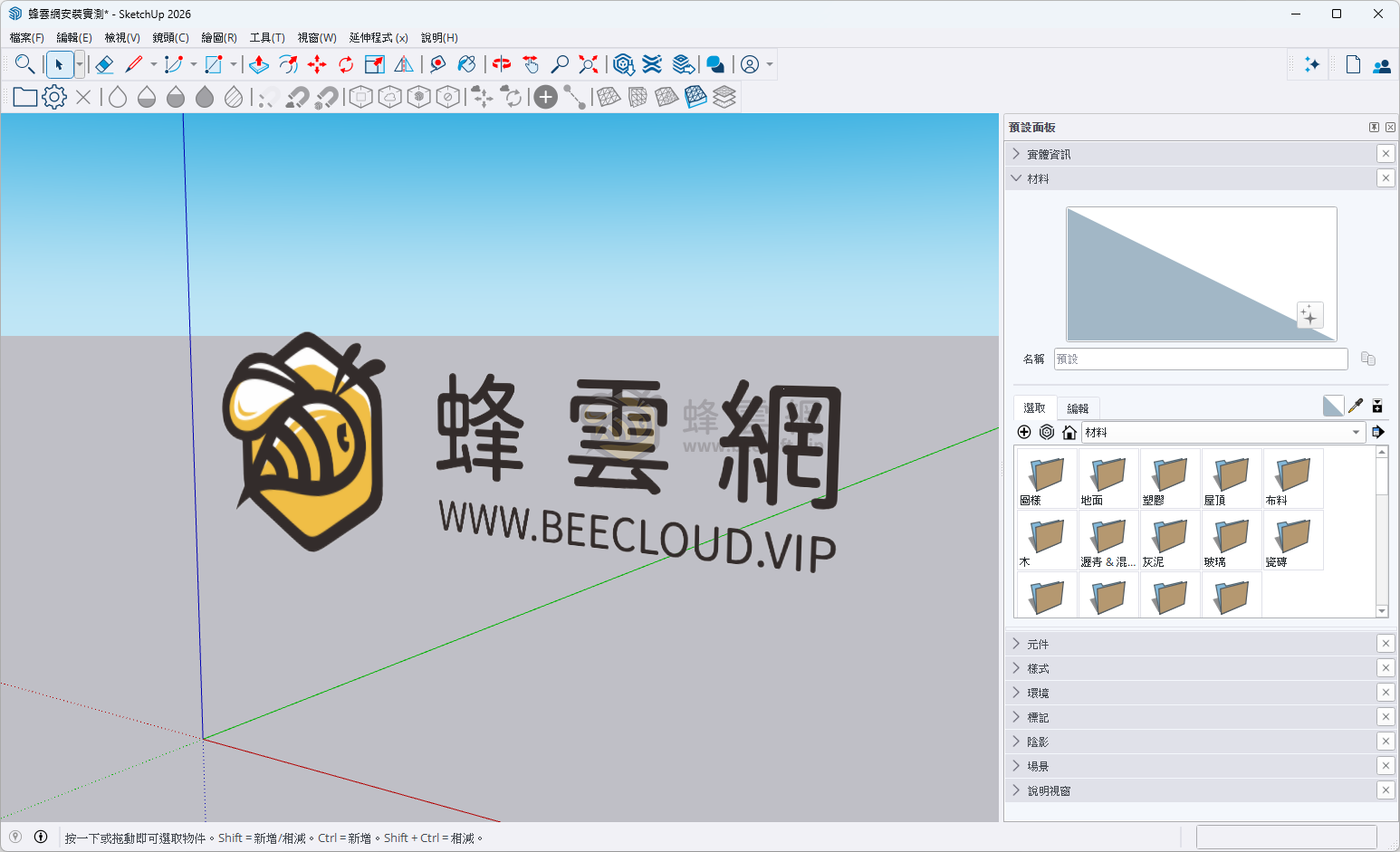Open the 檔案(F) menu

(x=26, y=37)
